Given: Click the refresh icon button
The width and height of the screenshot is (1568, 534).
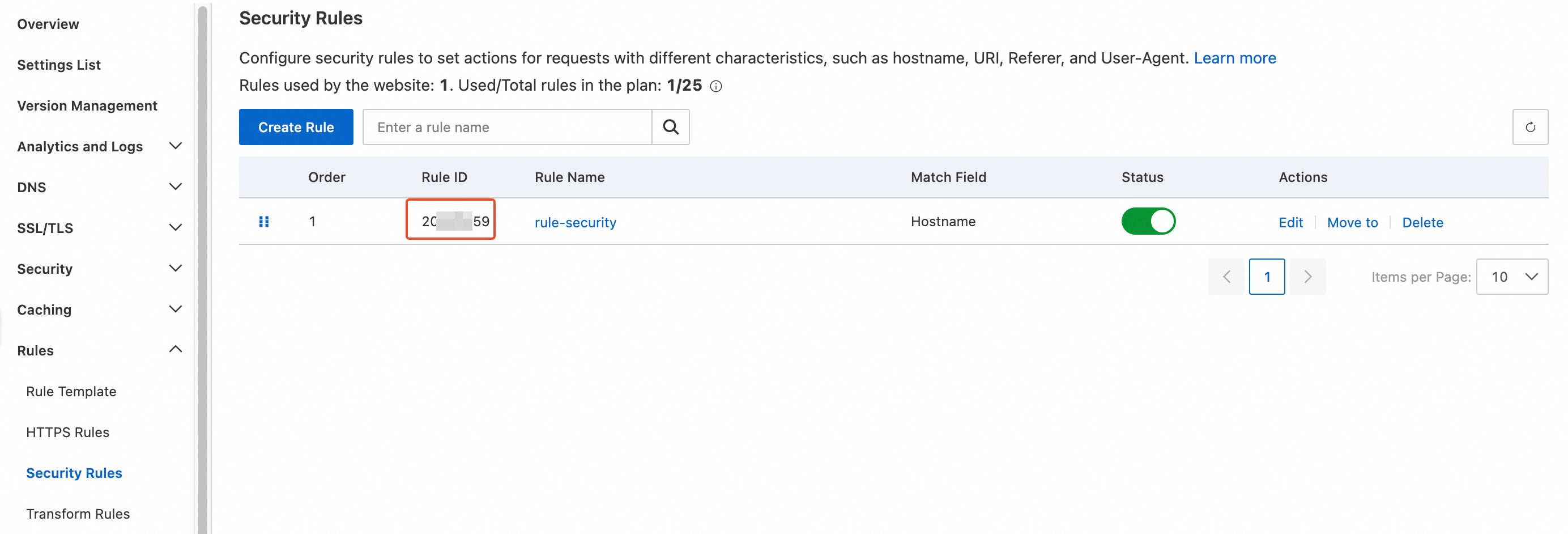Looking at the screenshot, I should [x=1529, y=126].
